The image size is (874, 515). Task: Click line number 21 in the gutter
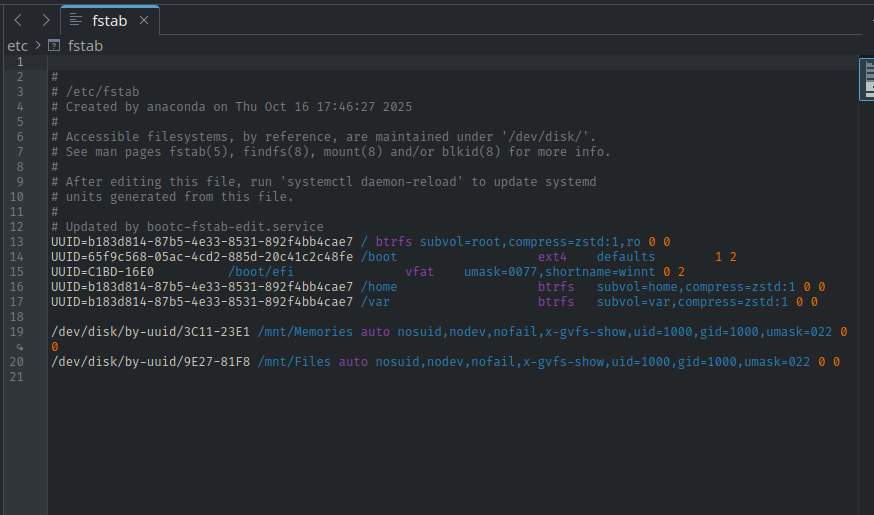pos(17,377)
